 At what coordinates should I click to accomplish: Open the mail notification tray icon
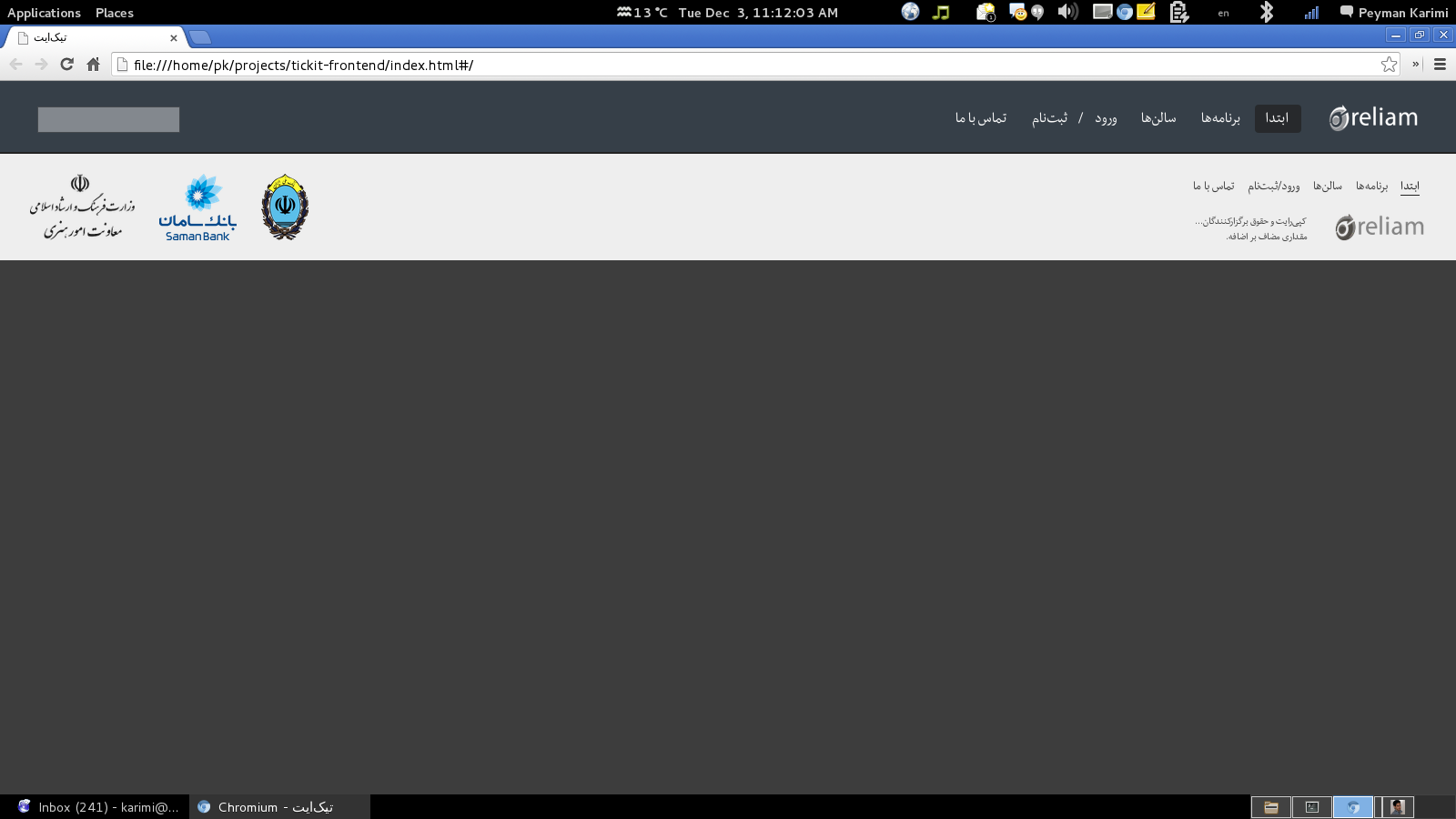986,12
